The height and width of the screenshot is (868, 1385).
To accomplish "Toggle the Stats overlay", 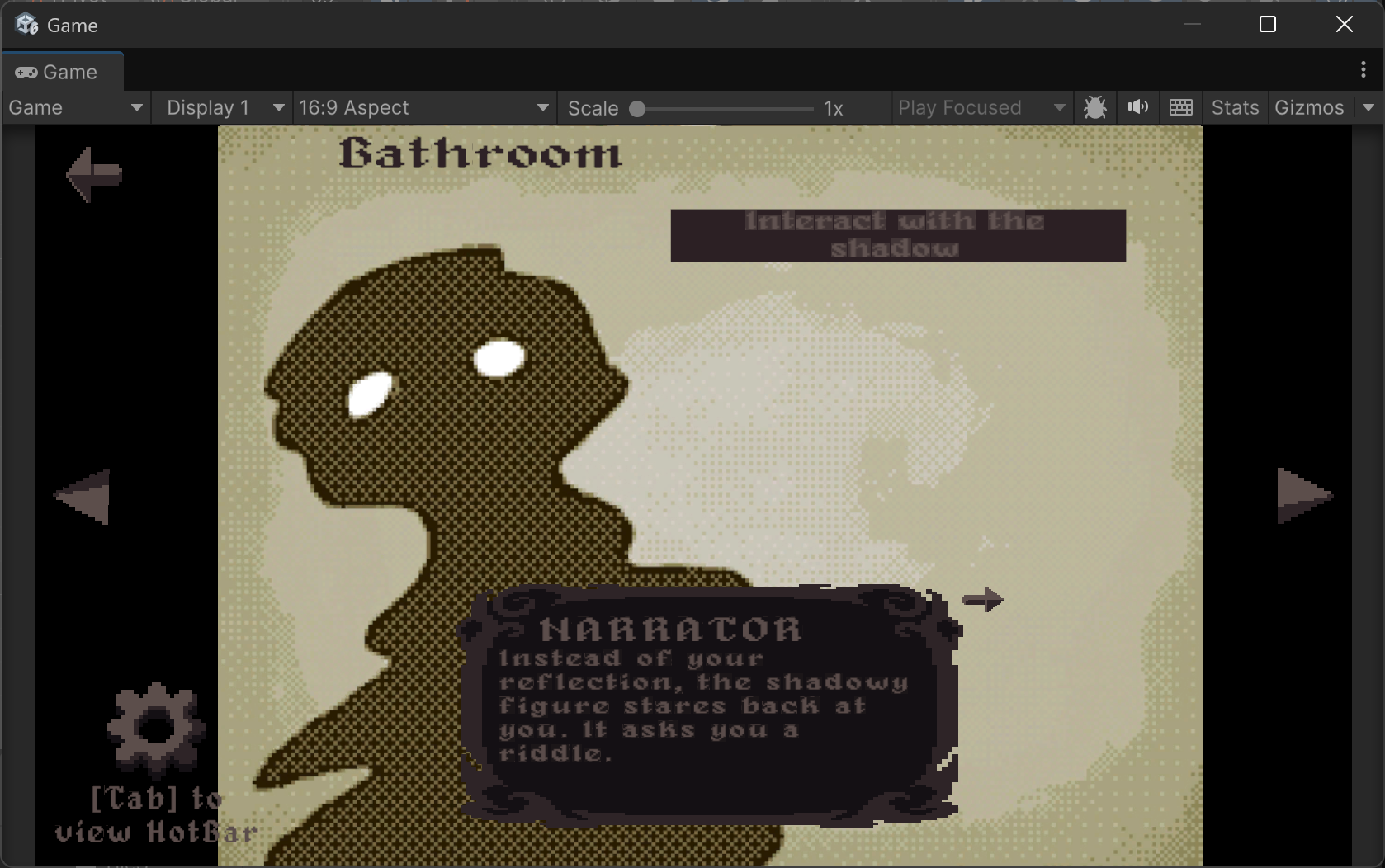I will click(1235, 108).
